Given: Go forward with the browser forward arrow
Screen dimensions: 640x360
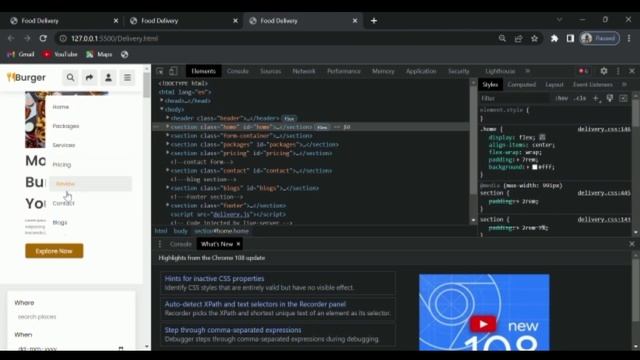Looking at the screenshot, I should [27, 38].
